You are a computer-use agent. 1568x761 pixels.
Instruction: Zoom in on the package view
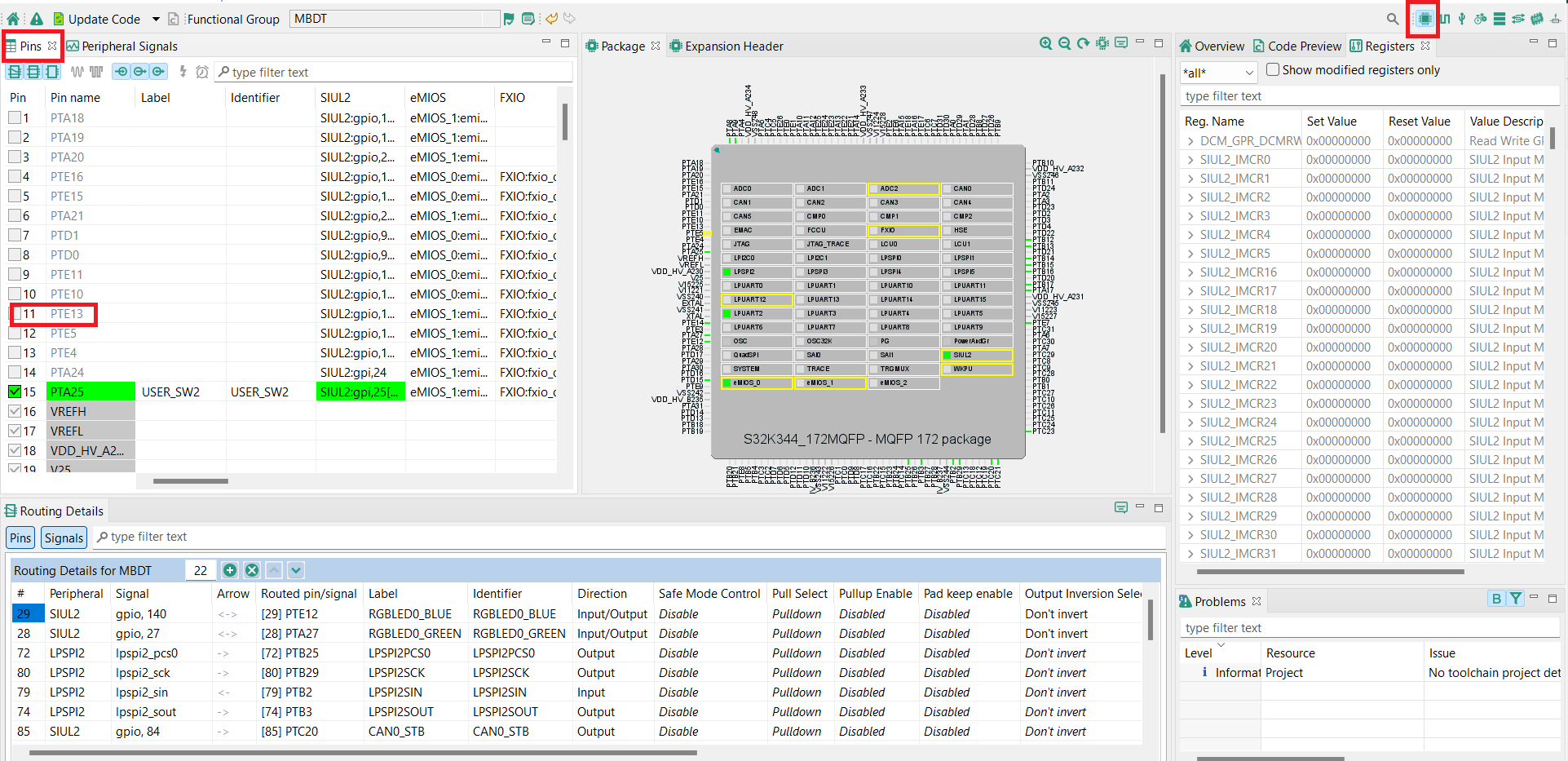point(1045,44)
